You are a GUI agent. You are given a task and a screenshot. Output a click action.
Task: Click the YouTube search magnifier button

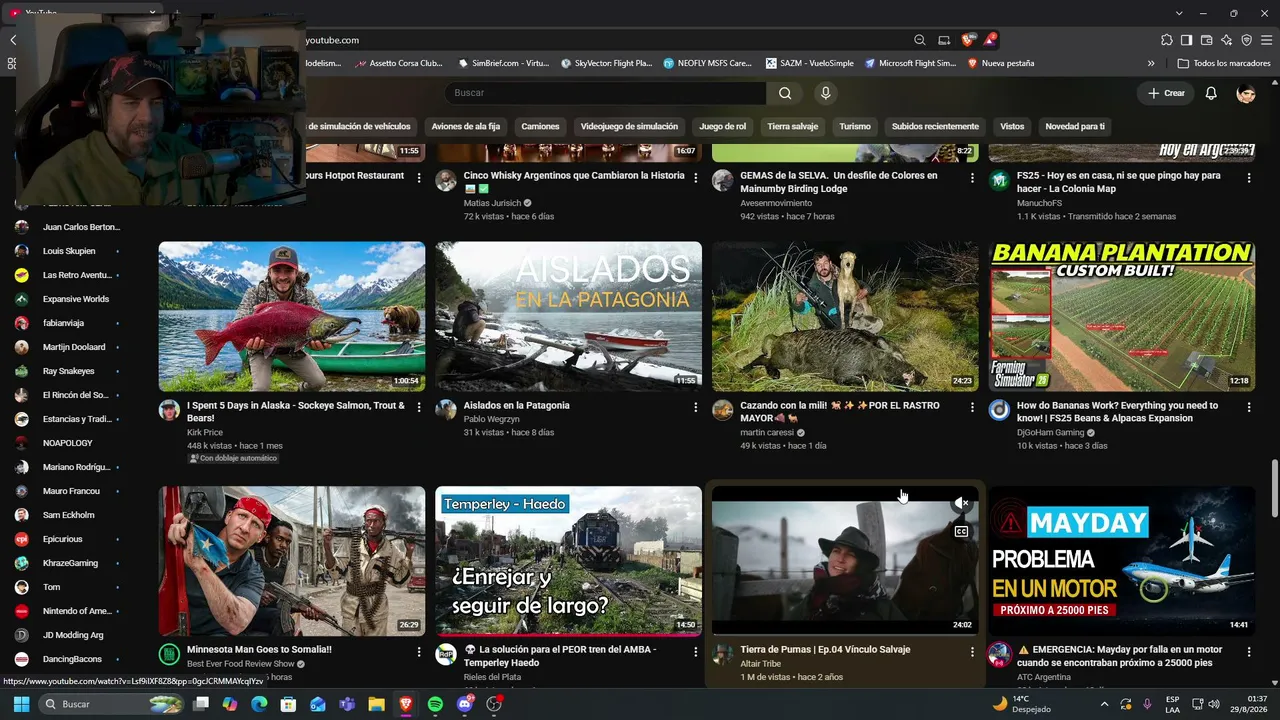point(785,93)
